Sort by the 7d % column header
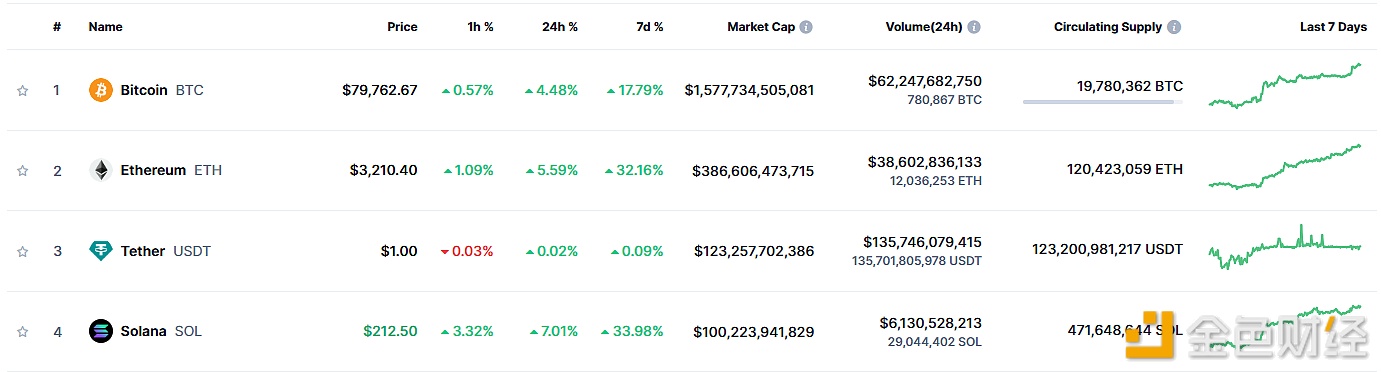1381x372 pixels. [649, 27]
